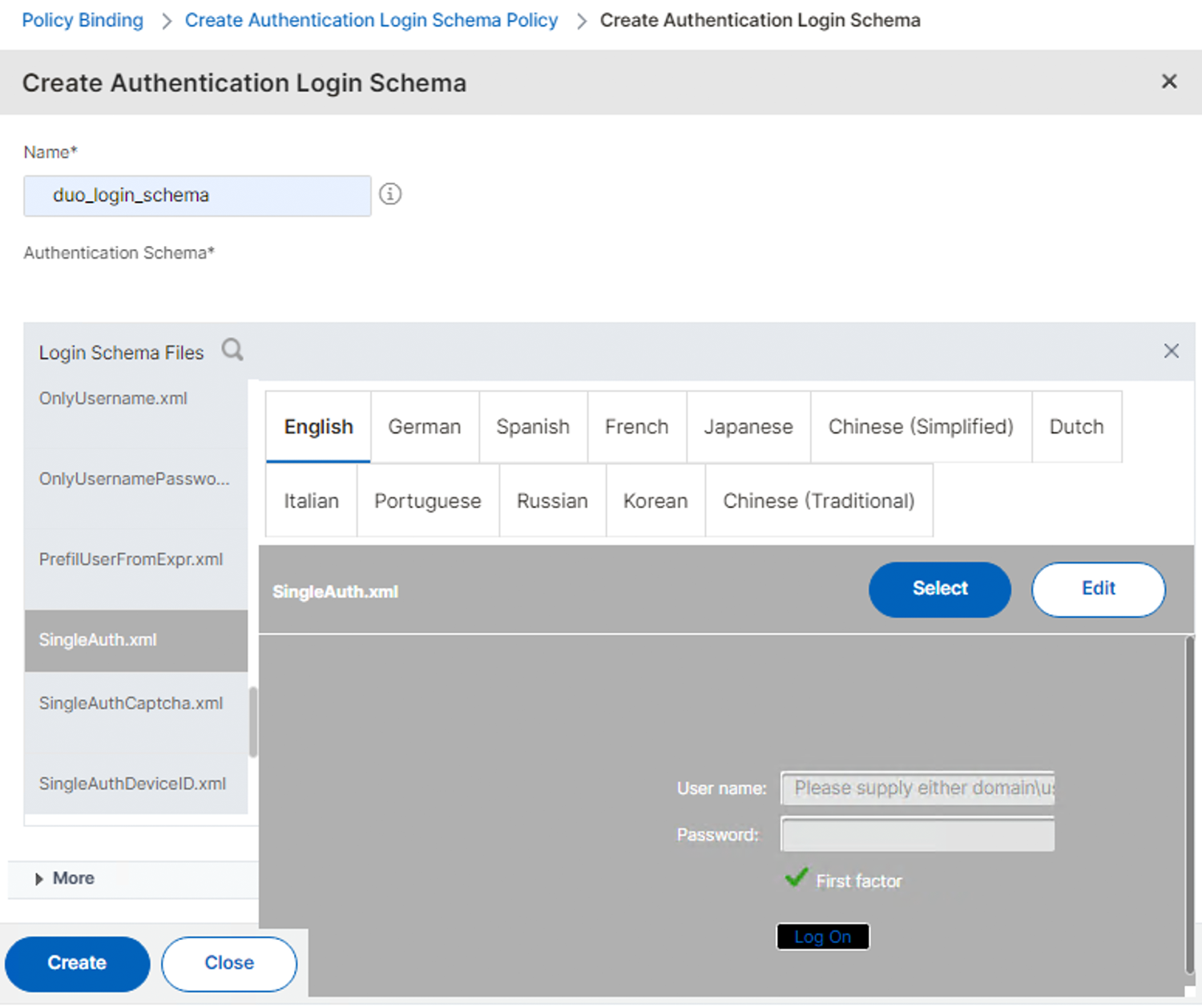Click the Name input field
Screen dimensions: 1202x1008
[197, 196]
